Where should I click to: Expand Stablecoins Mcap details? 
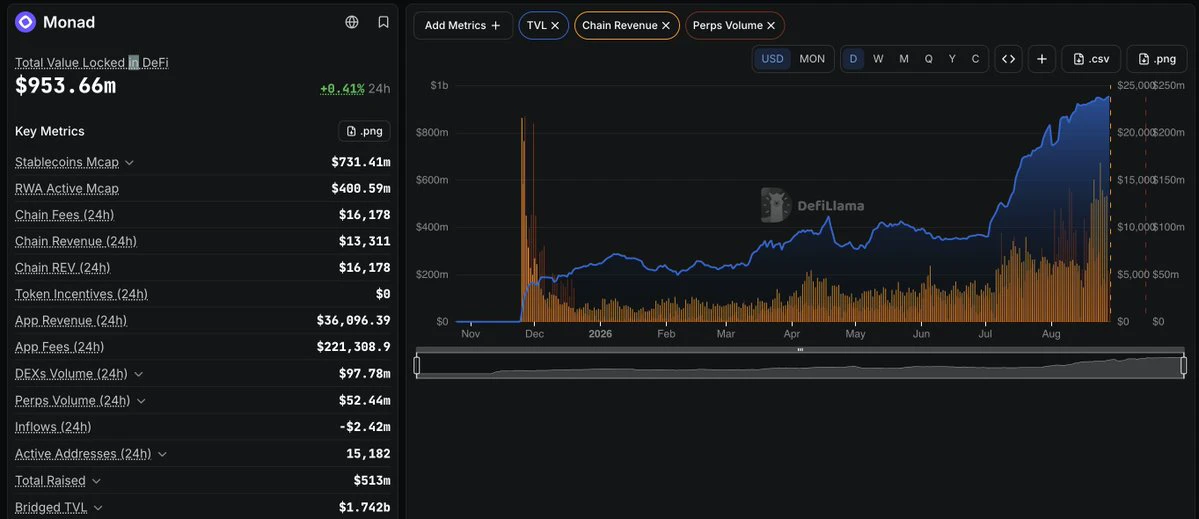129,163
